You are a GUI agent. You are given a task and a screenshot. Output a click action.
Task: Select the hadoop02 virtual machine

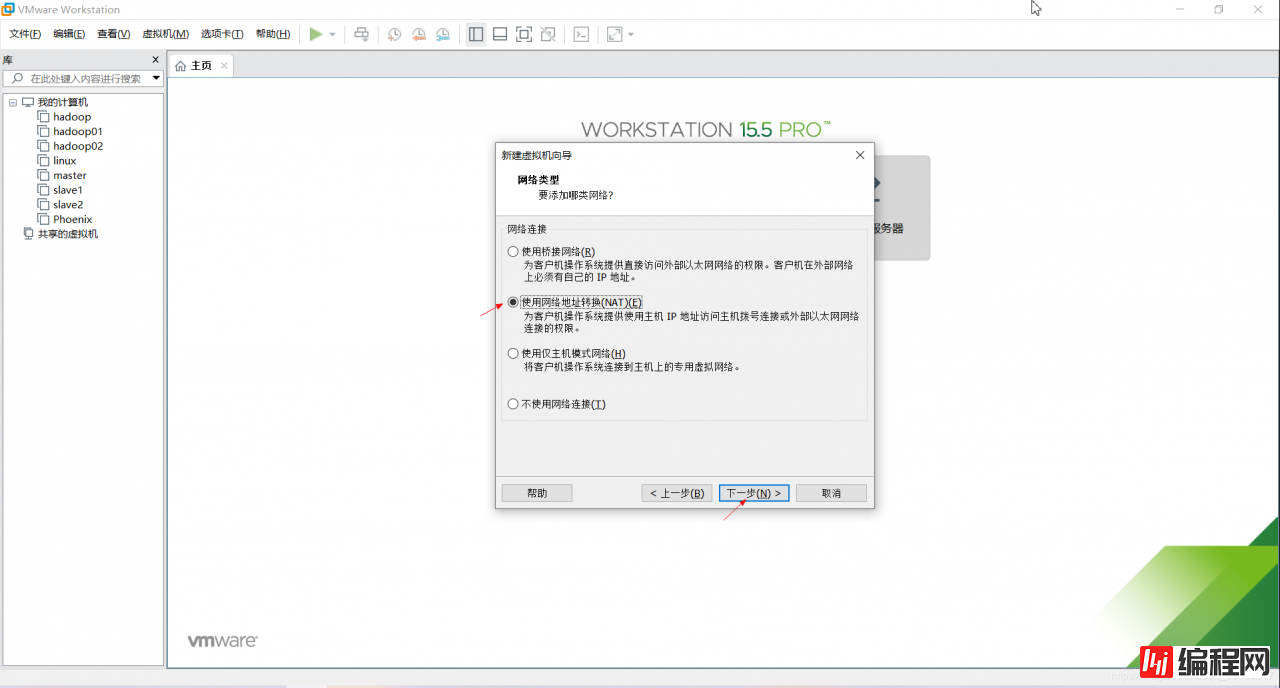pos(78,146)
